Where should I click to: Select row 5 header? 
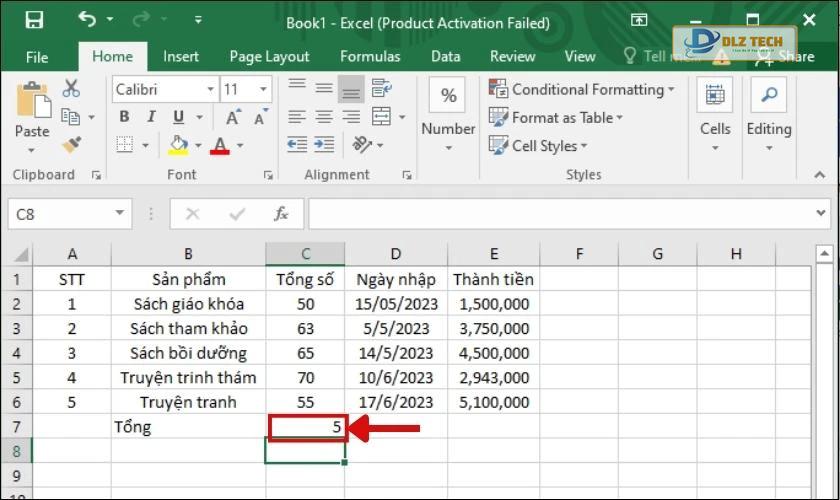pos(16,378)
